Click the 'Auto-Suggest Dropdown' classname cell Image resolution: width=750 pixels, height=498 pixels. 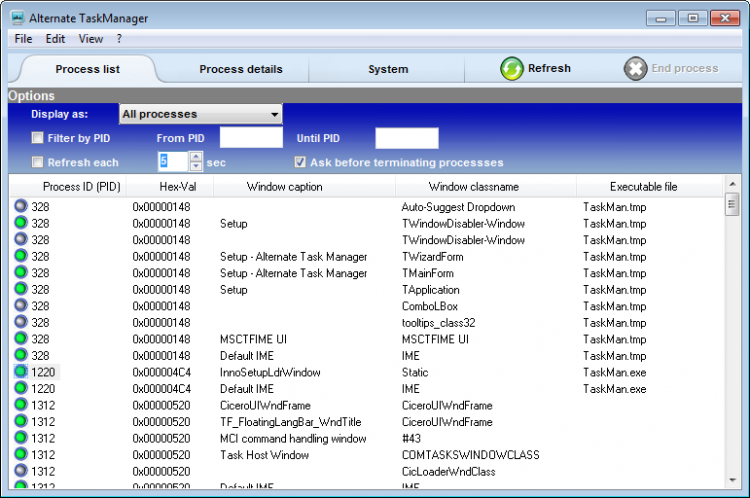(x=458, y=207)
